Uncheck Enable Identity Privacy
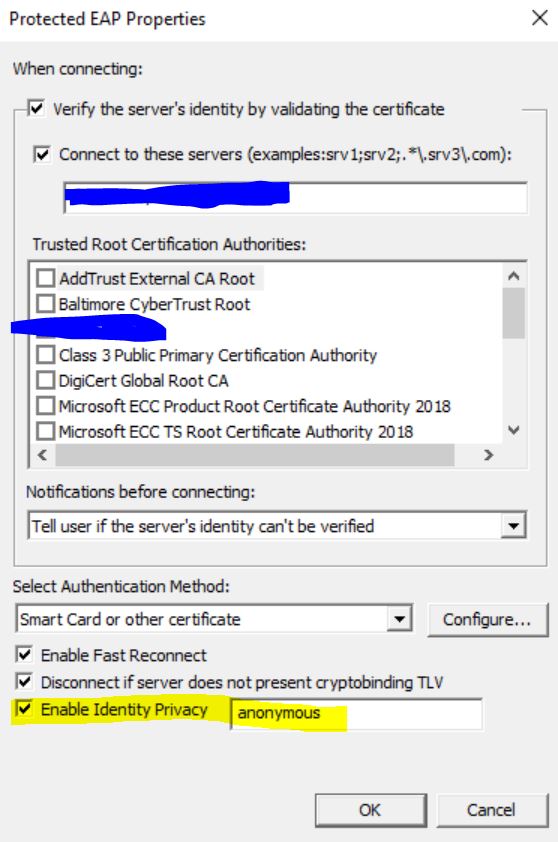Screen dimensions: 558x842 25,709
